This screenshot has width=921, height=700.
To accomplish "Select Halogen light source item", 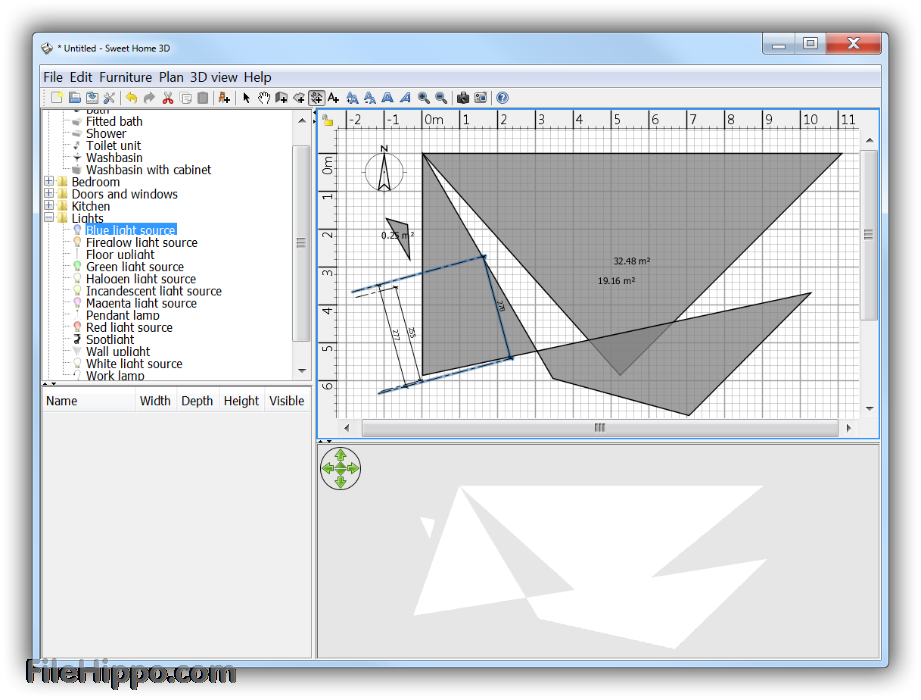I will pyautogui.click(x=141, y=279).
